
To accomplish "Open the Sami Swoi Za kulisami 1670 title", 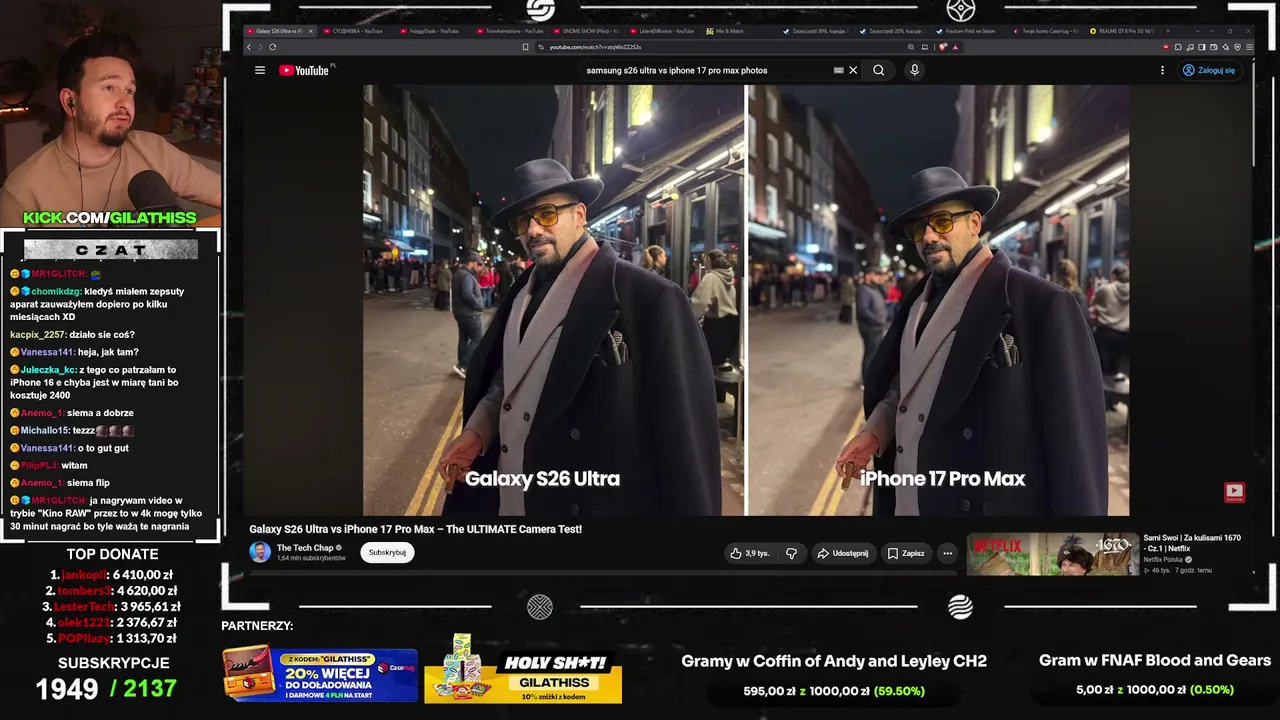I will pyautogui.click(x=1192, y=543).
